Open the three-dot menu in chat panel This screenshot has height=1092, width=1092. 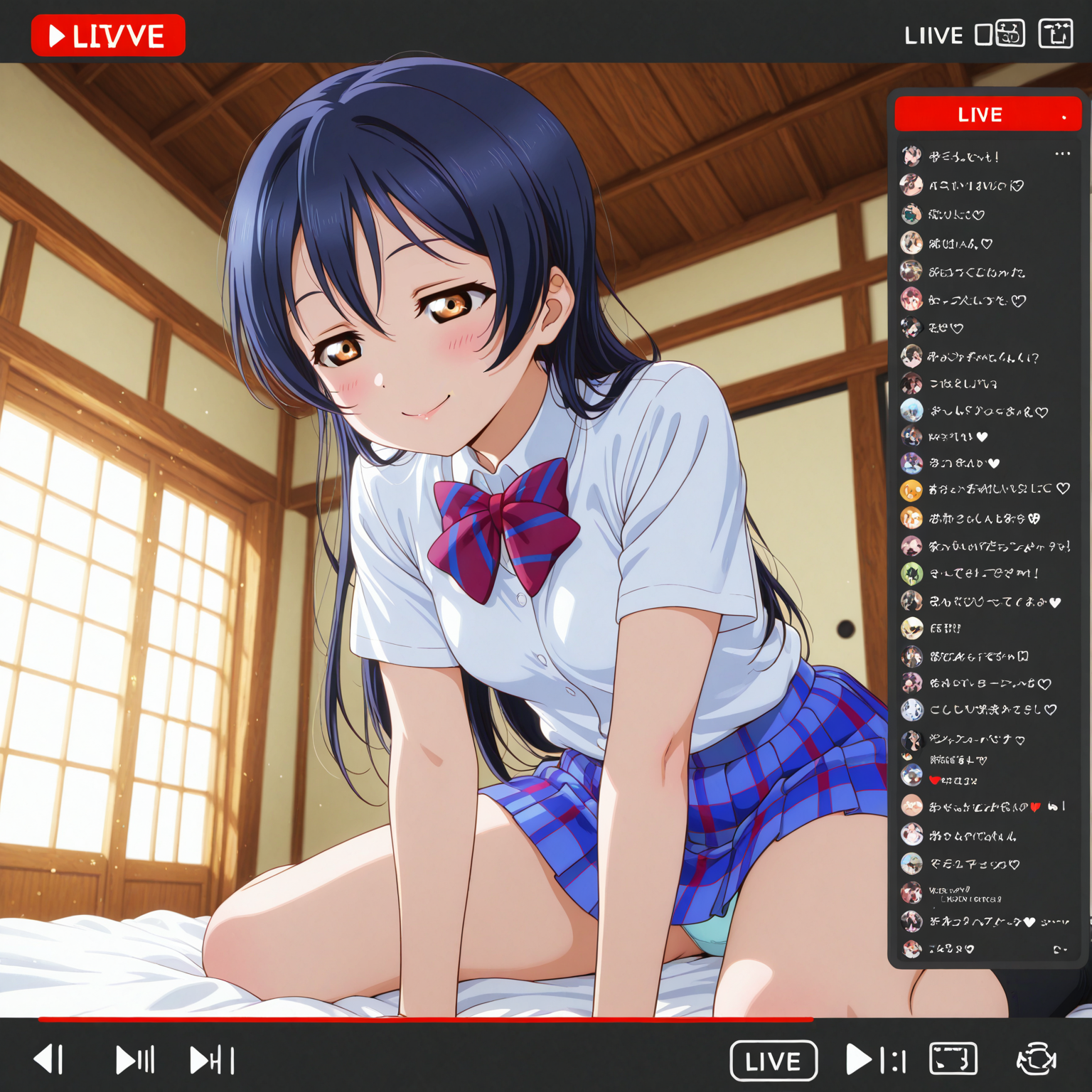coord(1062,154)
